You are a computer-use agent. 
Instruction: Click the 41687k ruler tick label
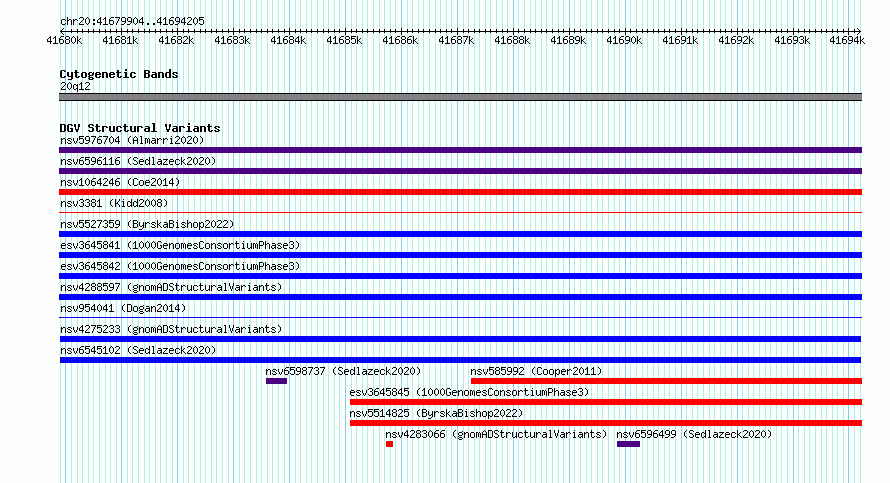[456, 40]
